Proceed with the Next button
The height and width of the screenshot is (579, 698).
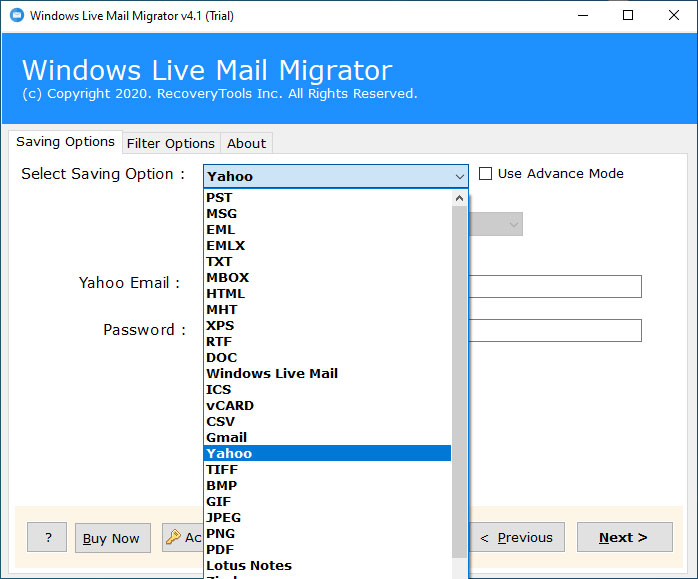point(625,537)
